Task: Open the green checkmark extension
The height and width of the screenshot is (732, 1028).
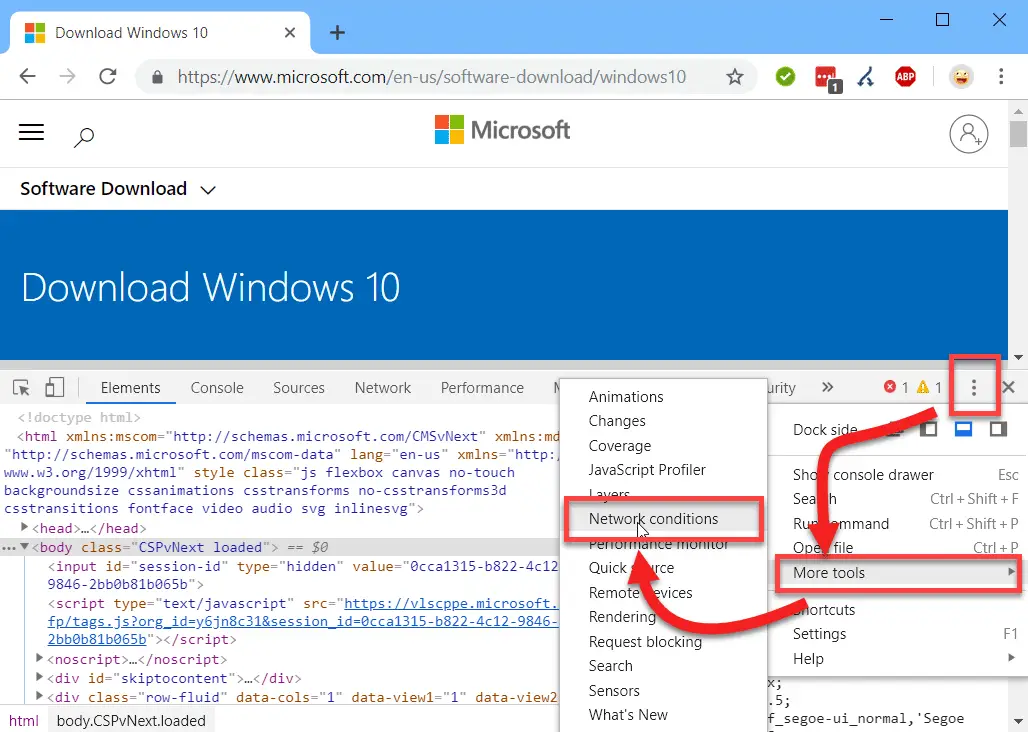Action: (785, 77)
